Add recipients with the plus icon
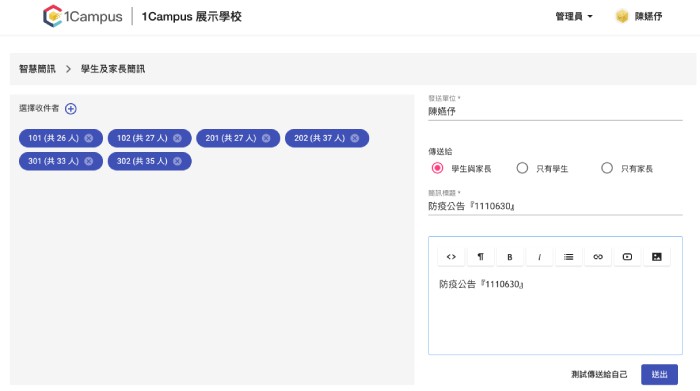Screen dimensions: 700x391 tap(71, 108)
